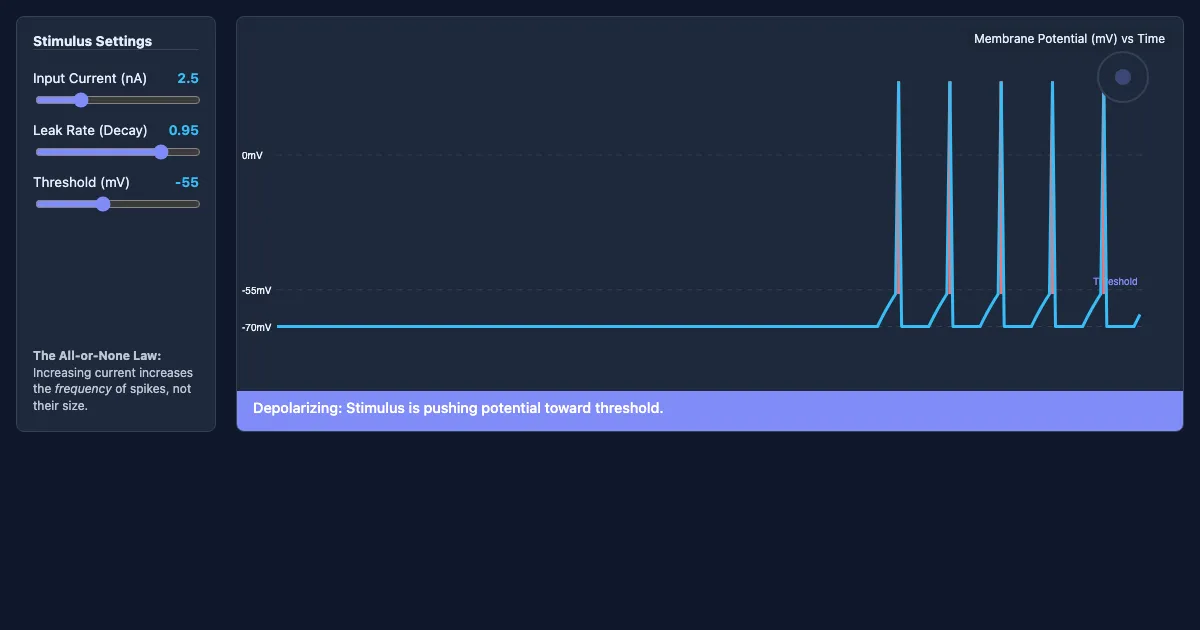Viewport: 1200px width, 630px height.
Task: Click the Input Current (nA) label
Action: 90,78
